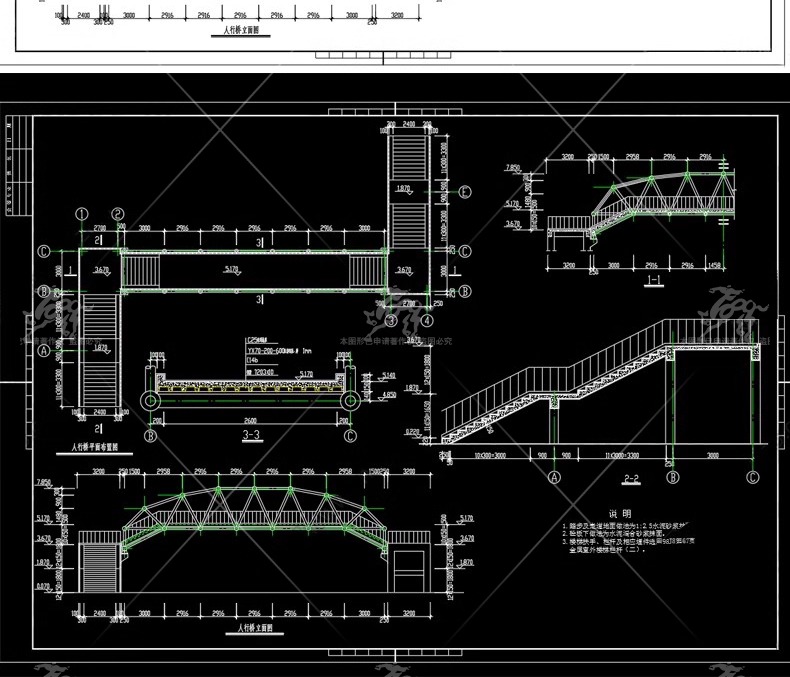Click the "说明" notes heading
Viewport: 790px width, 677px height.
pyautogui.click(x=620, y=514)
